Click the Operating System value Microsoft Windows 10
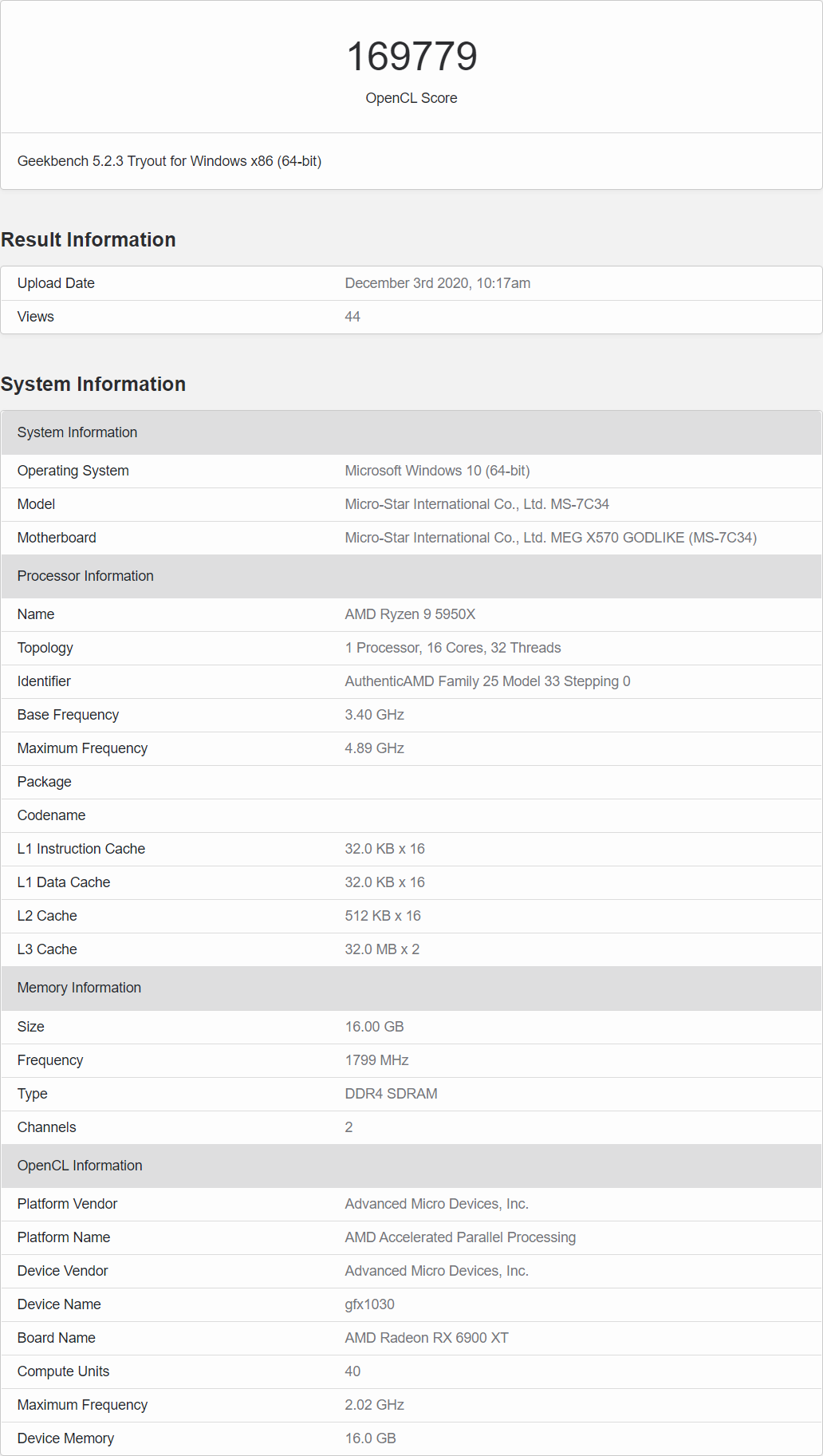 tap(437, 471)
